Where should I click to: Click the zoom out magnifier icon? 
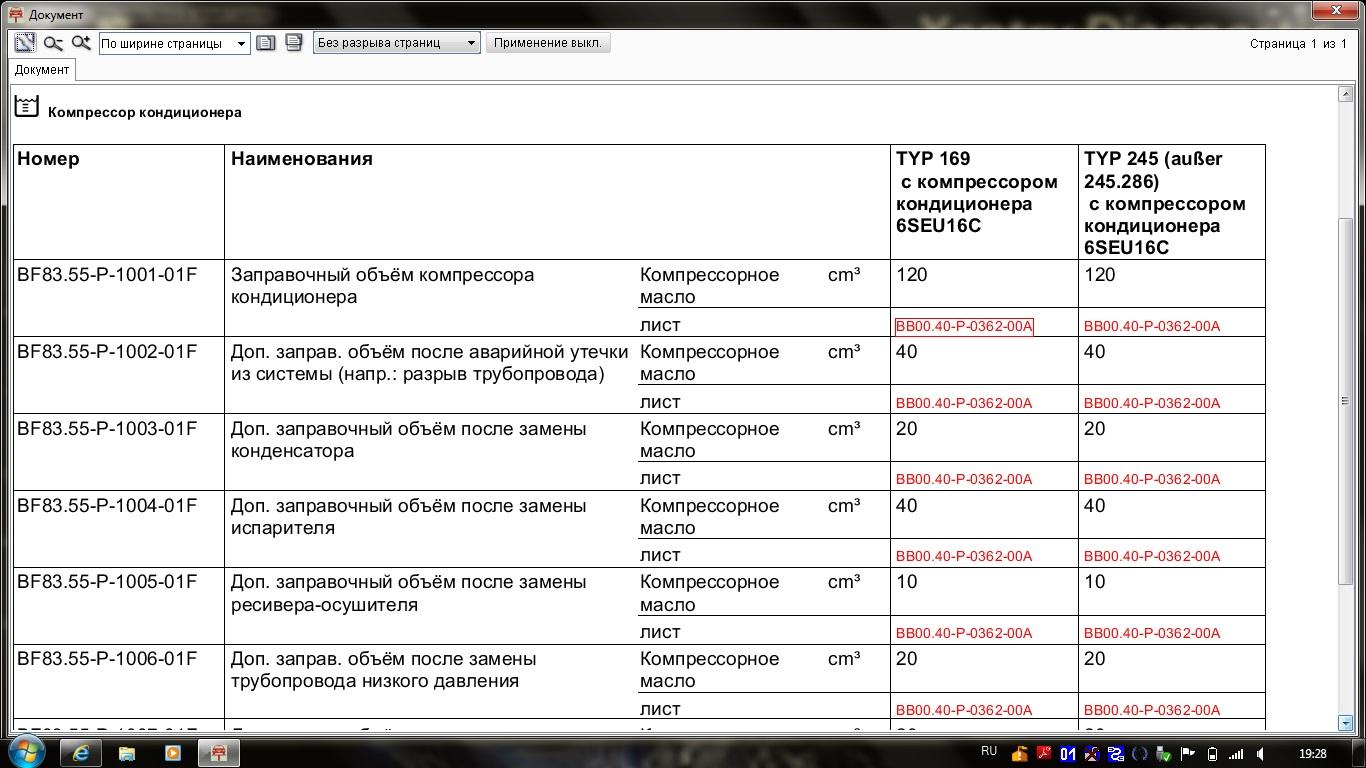[53, 43]
